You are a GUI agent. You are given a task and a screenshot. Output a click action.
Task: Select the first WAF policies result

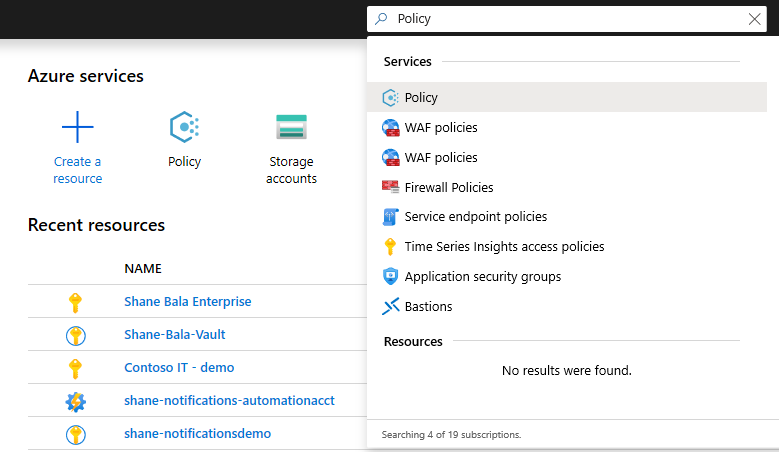tap(567, 128)
